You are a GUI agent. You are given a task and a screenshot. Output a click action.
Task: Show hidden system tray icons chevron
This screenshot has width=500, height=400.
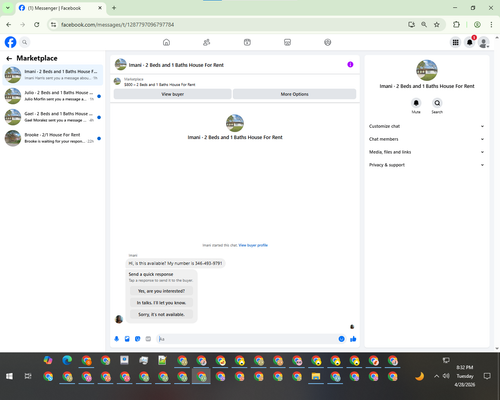436,376
